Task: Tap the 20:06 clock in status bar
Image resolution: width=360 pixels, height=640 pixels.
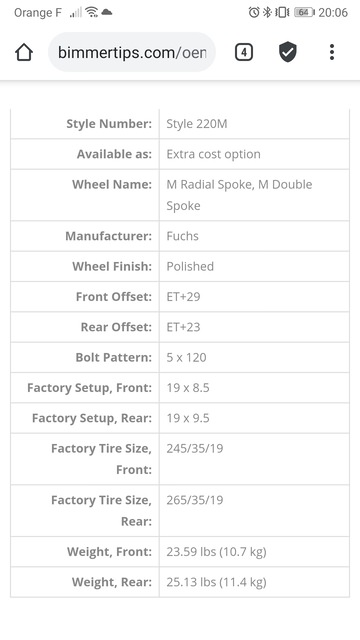Action: [x=333, y=12]
